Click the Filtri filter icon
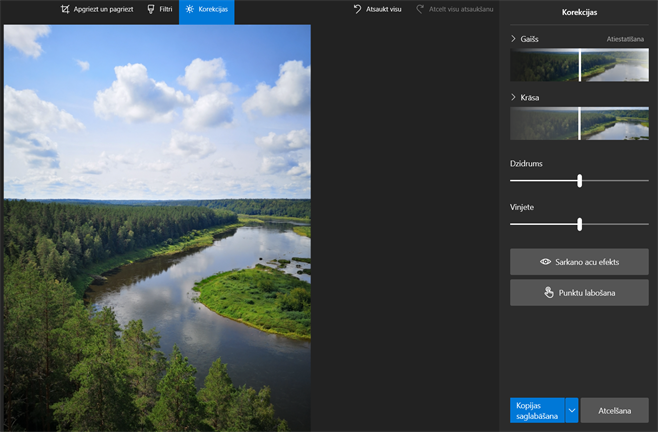The image size is (658, 432). (x=150, y=9)
